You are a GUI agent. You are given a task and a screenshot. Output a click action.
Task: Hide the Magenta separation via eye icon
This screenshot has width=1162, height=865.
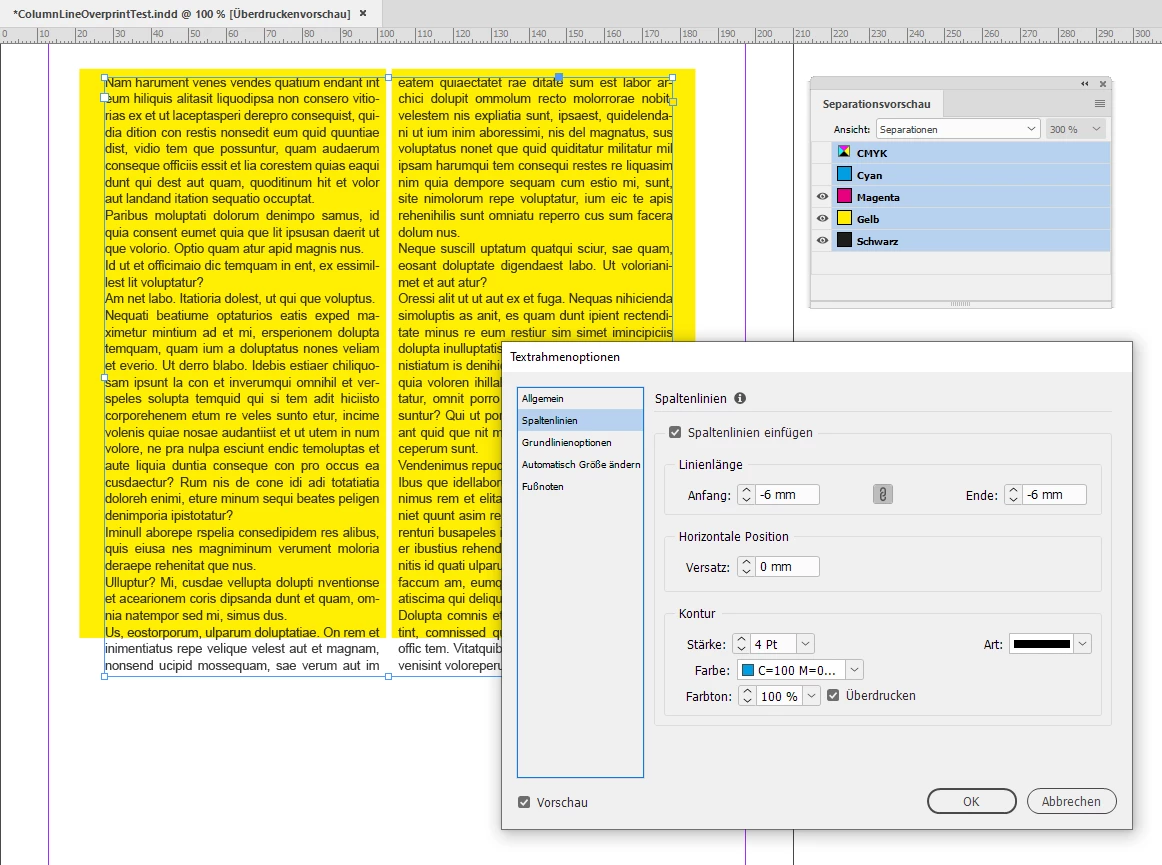pyautogui.click(x=823, y=197)
